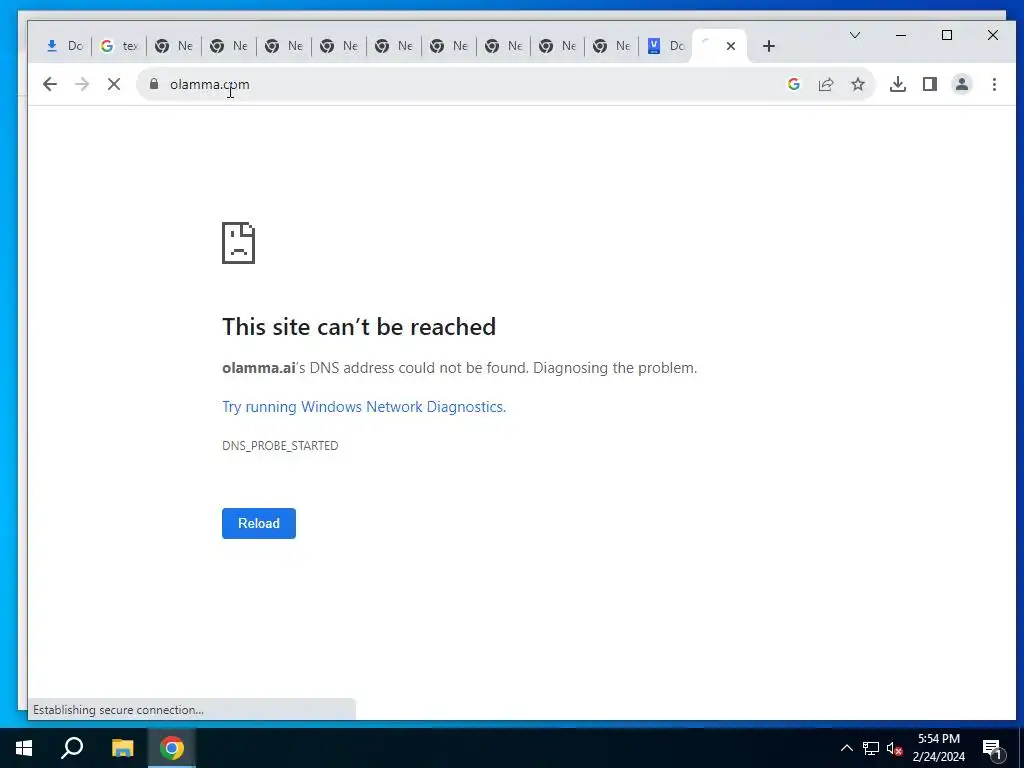The image size is (1024, 768).
Task: Expand the tab search chevron
Action: click(x=855, y=35)
